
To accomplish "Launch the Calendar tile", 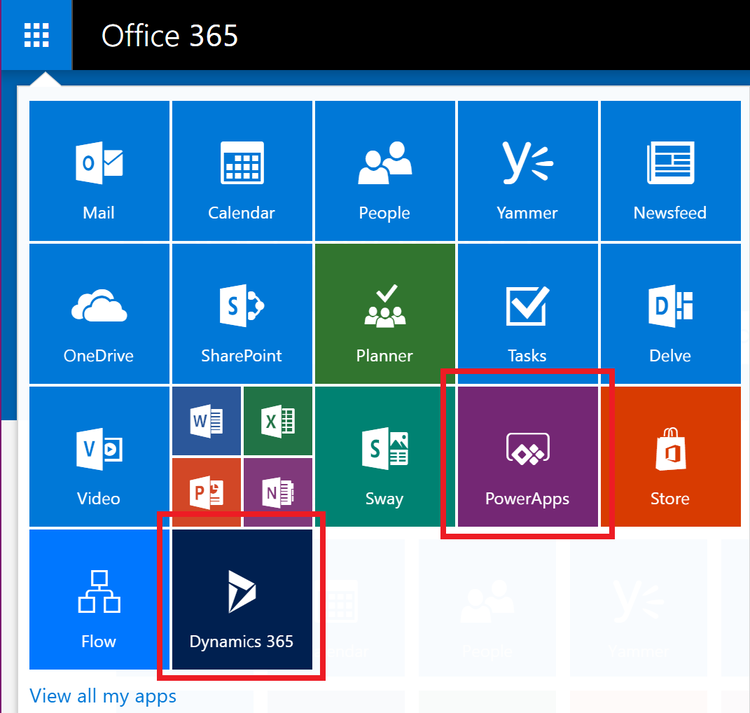I will coord(242,171).
